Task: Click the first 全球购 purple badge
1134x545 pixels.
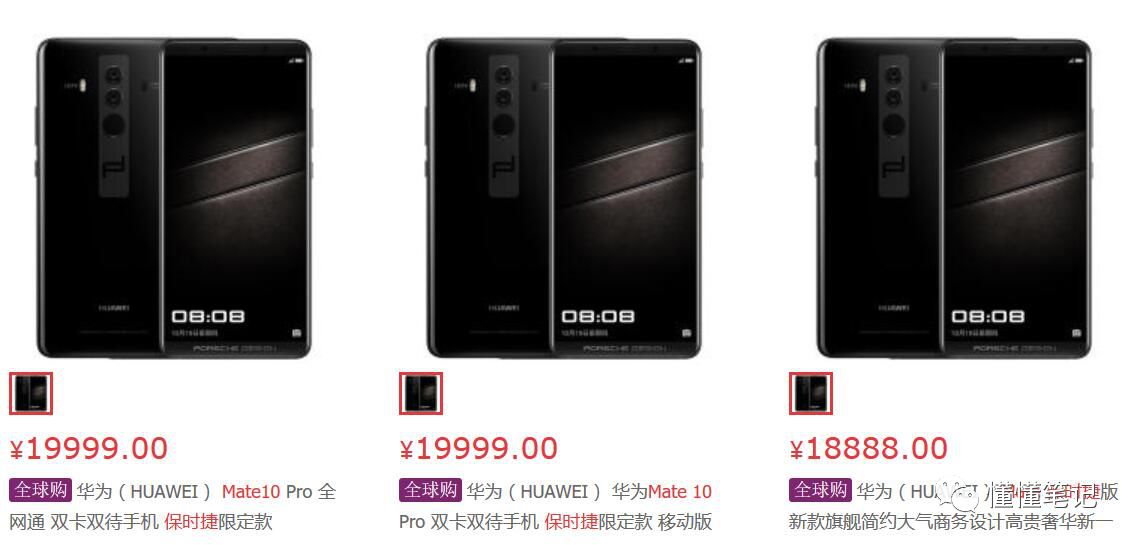Action: point(40,491)
